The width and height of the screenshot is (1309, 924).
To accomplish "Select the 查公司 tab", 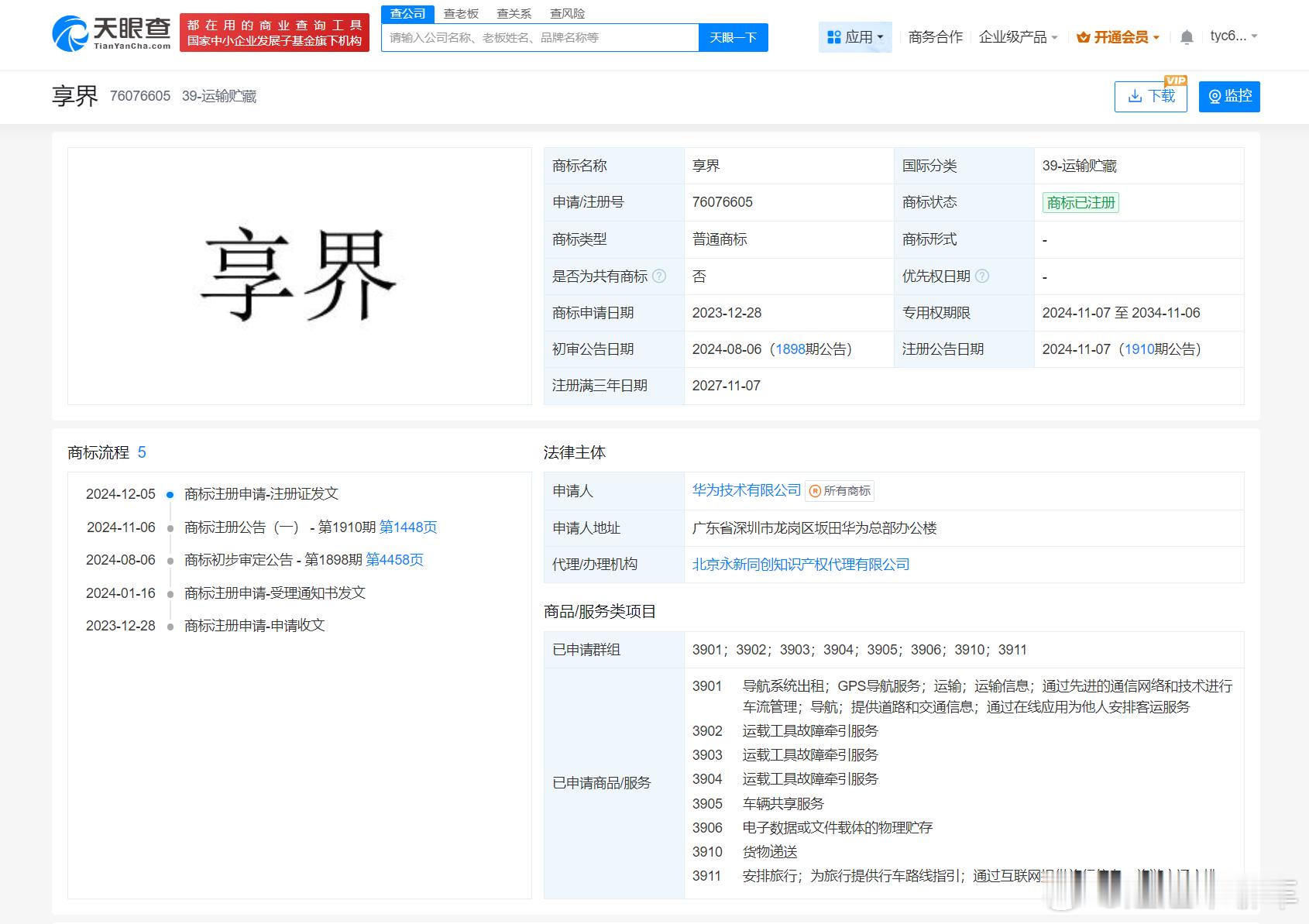I will (408, 14).
